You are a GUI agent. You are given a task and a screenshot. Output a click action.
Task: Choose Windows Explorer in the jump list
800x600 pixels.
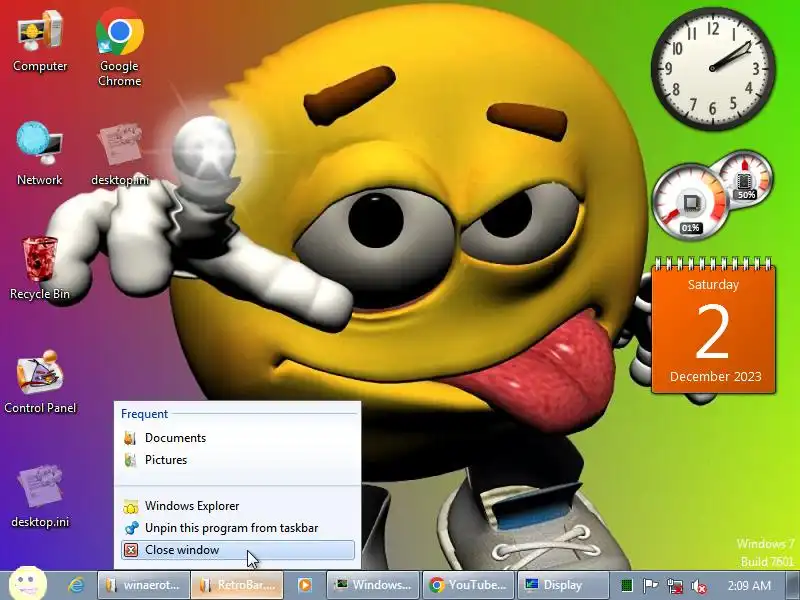(237, 506)
